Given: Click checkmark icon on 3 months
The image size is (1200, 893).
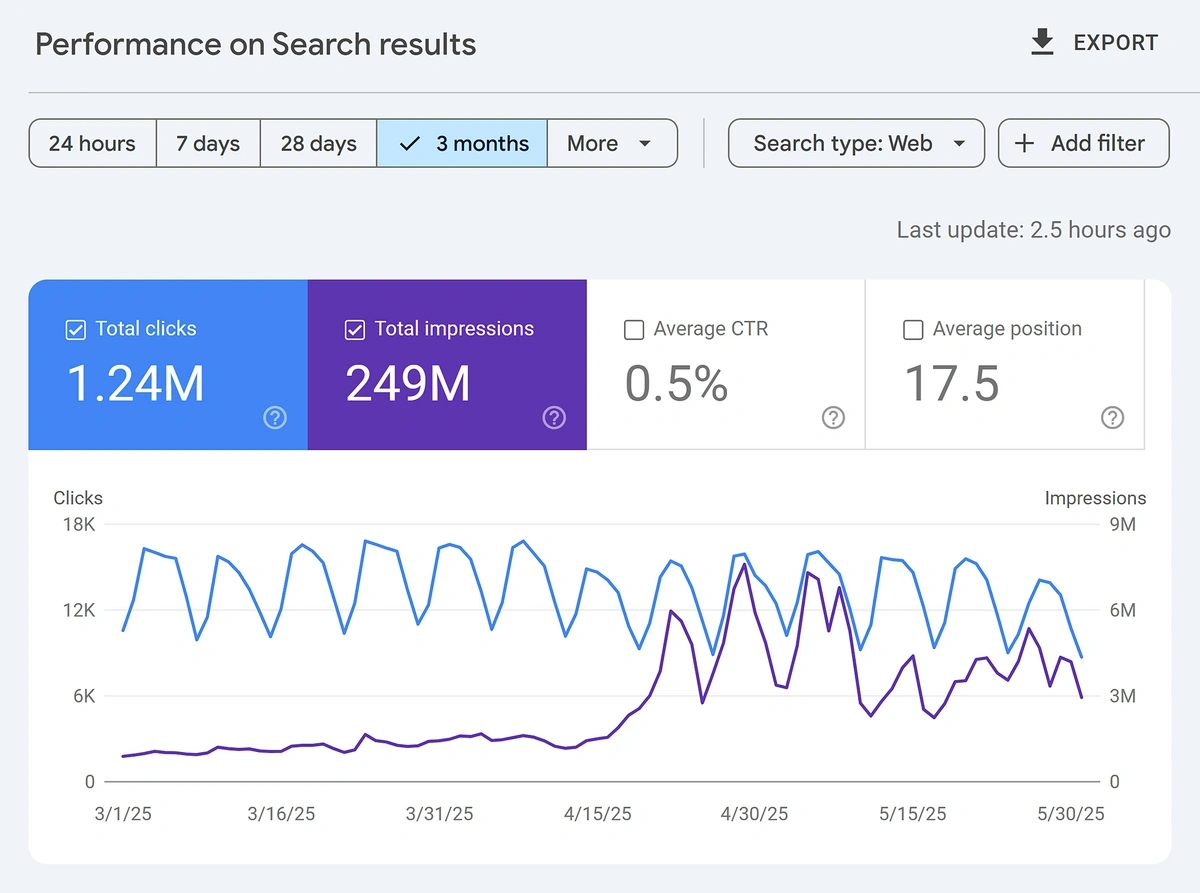Looking at the screenshot, I should [409, 143].
